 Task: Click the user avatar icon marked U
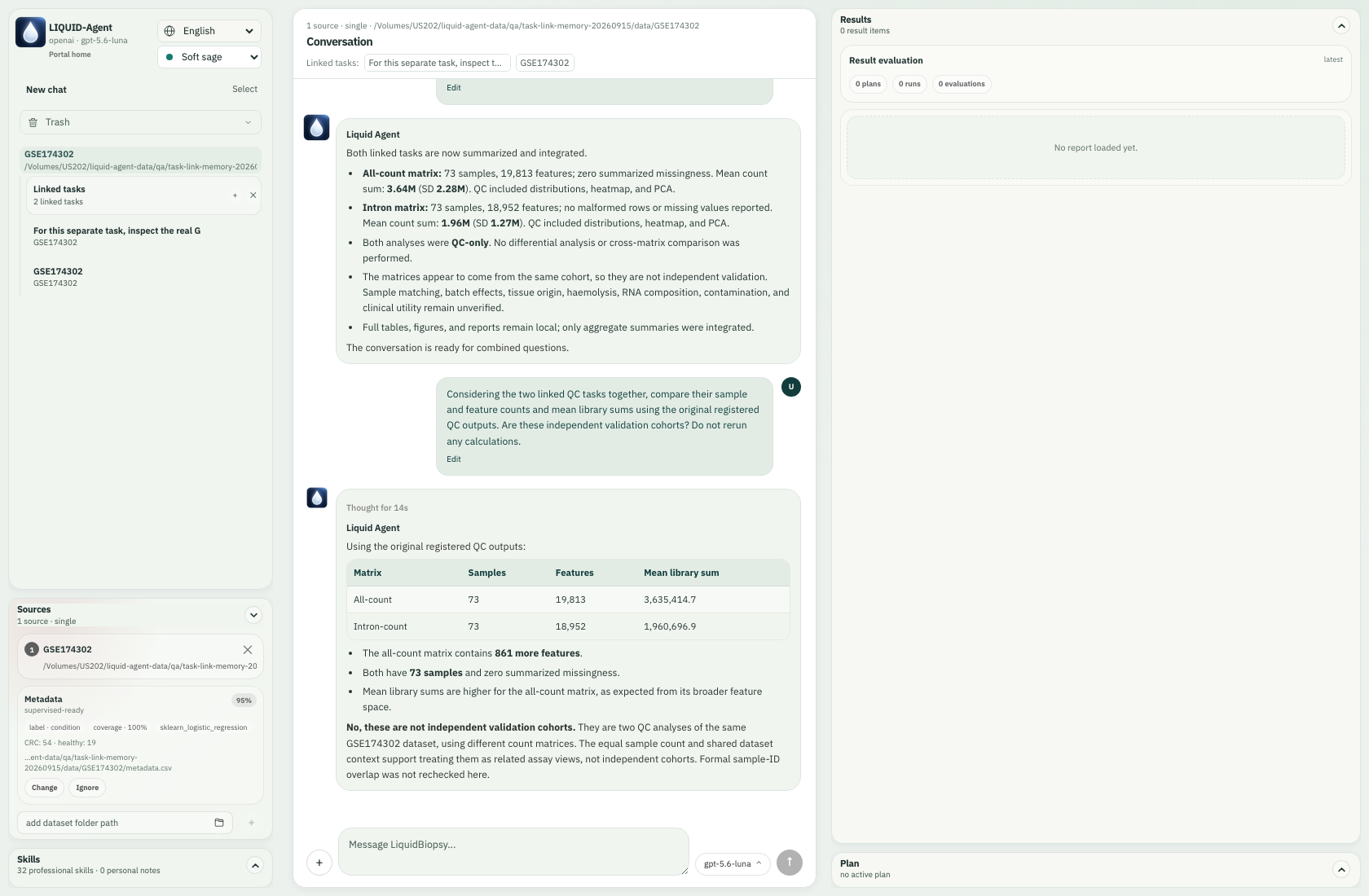click(791, 387)
